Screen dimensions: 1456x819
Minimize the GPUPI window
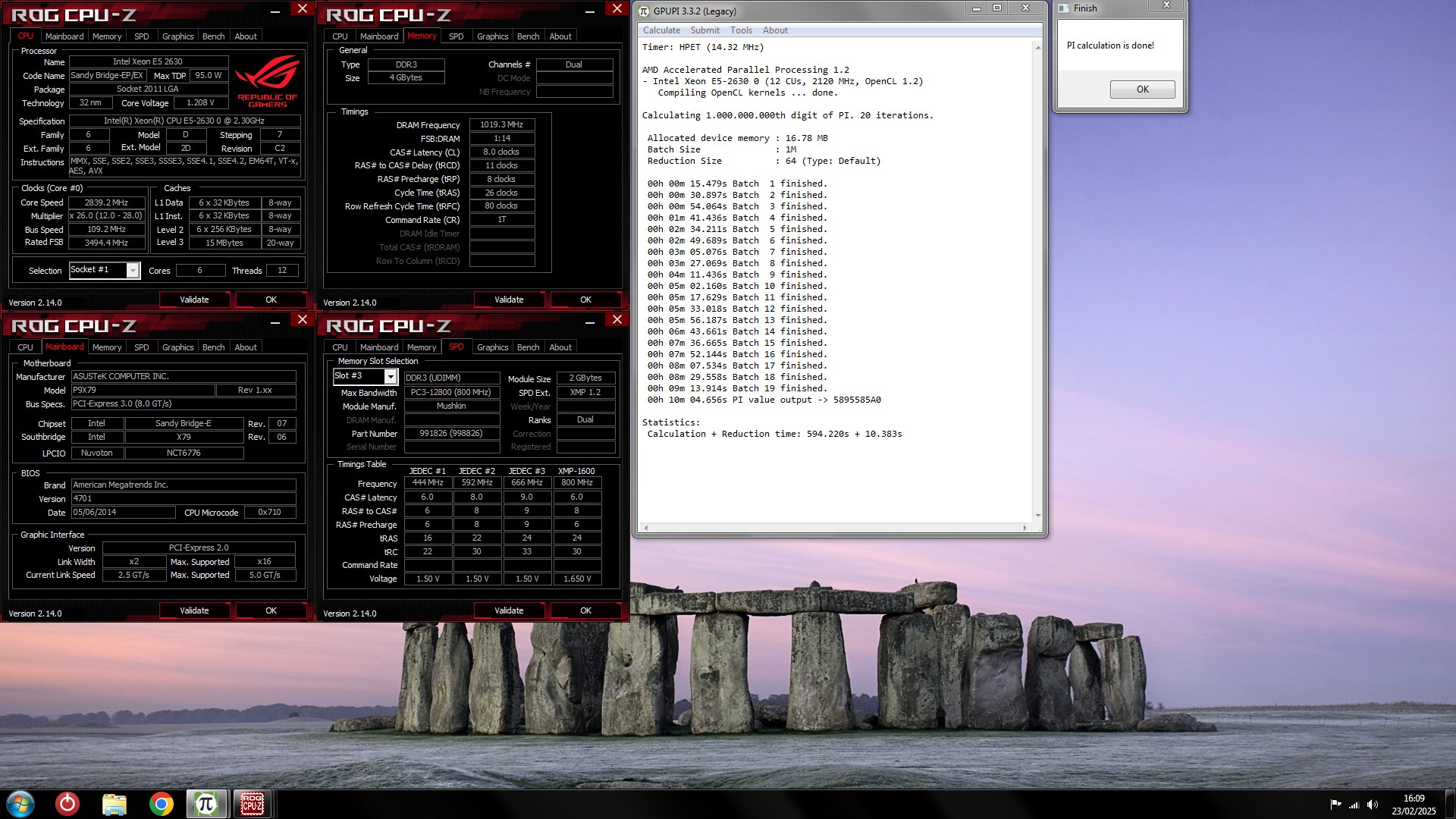click(977, 8)
